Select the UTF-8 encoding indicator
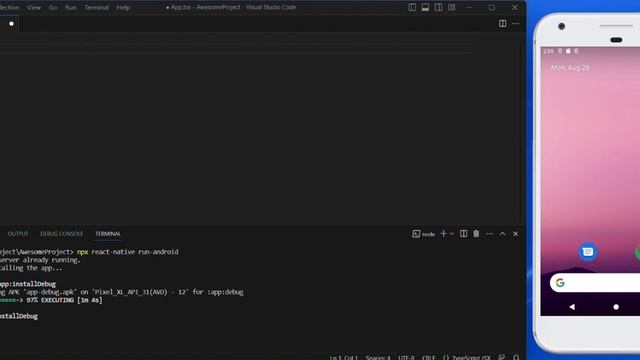The width and height of the screenshot is (640, 360). coord(406,358)
